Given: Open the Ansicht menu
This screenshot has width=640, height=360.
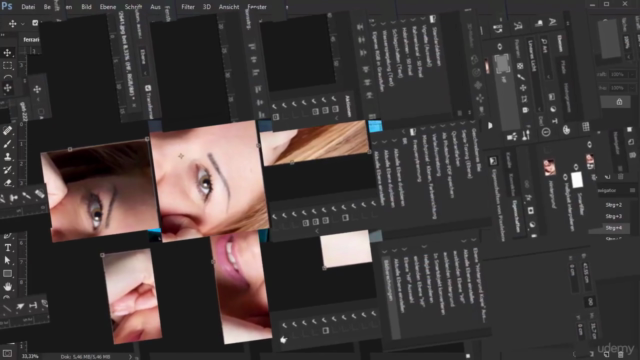Looking at the screenshot, I should (229, 7).
